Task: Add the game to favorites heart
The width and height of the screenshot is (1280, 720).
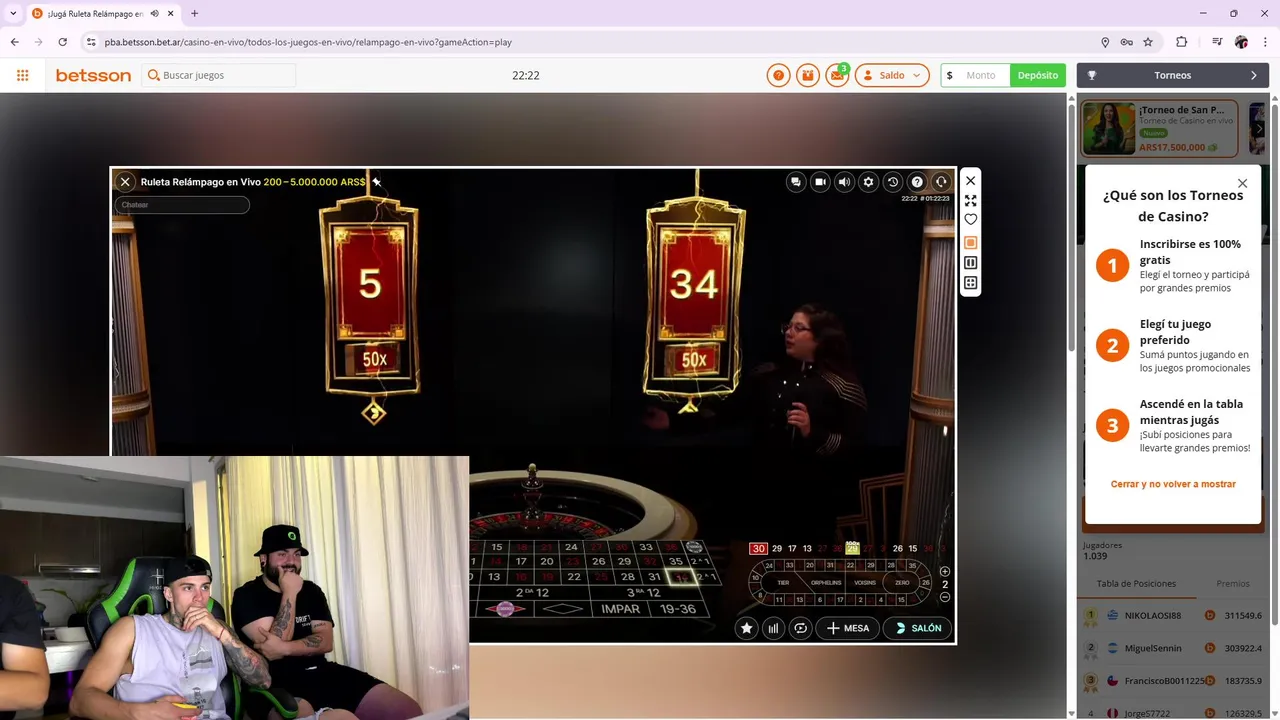Action: (x=970, y=220)
